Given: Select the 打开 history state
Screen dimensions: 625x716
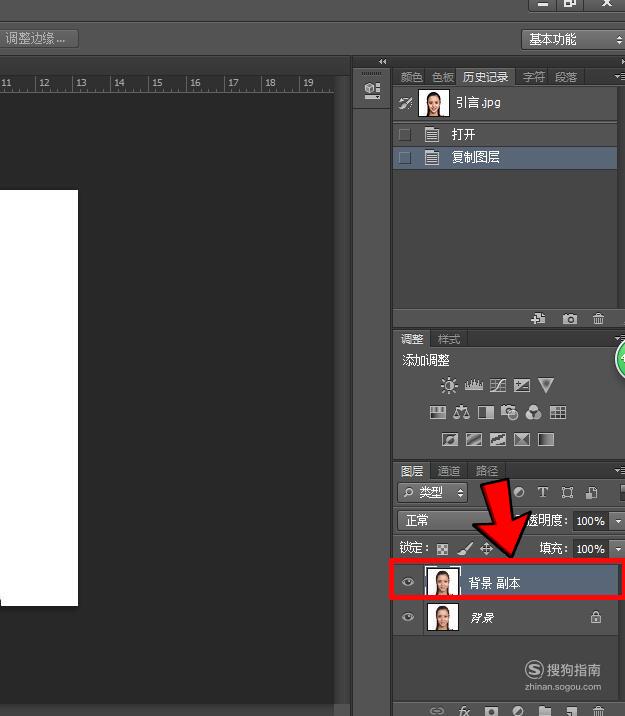Looking at the screenshot, I should pos(505,135).
